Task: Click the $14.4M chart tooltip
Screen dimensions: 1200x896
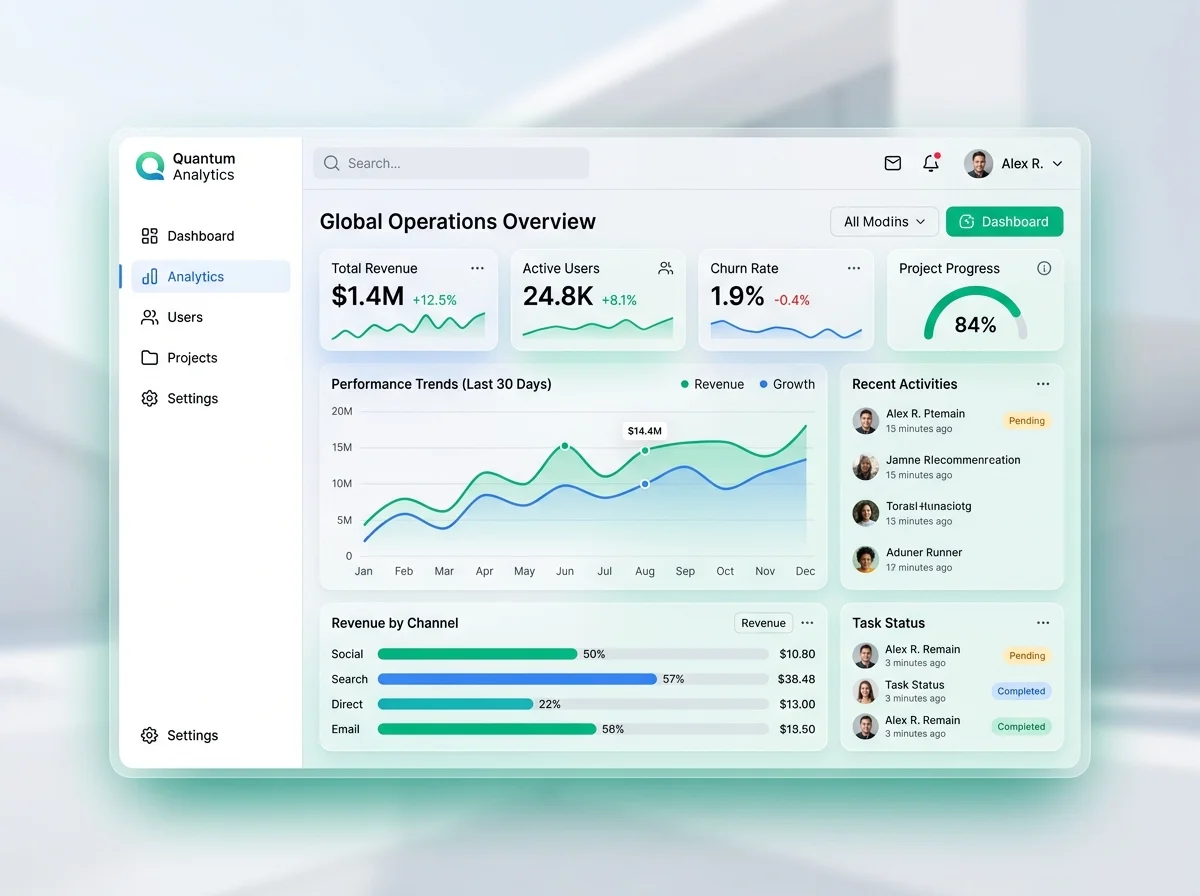Action: (x=644, y=431)
